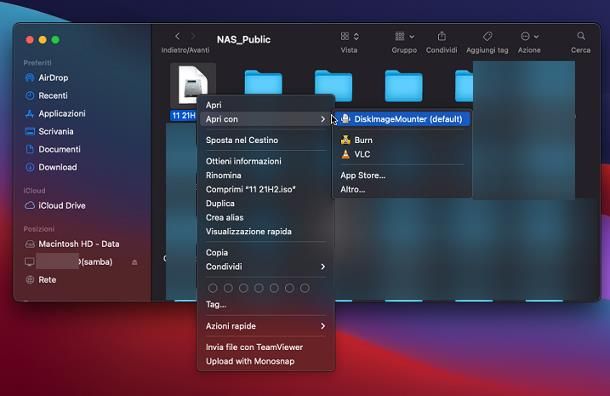Open with DiskImageMounter (default)
610x396 pixels.
tap(402, 119)
